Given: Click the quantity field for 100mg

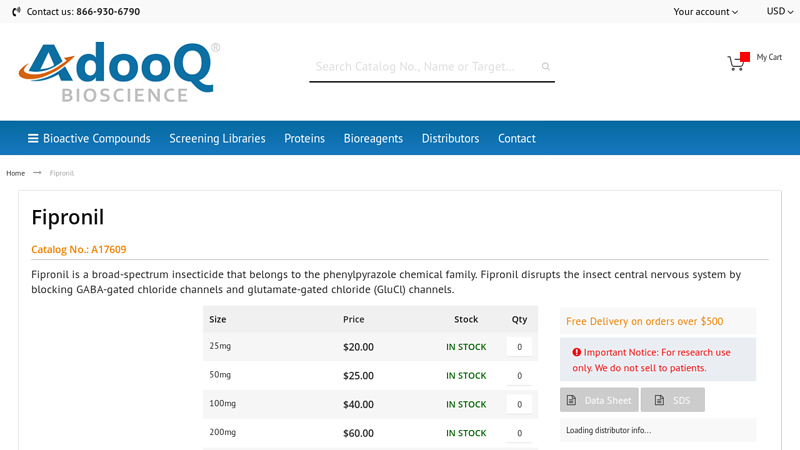Looking at the screenshot, I should click(x=519, y=405).
